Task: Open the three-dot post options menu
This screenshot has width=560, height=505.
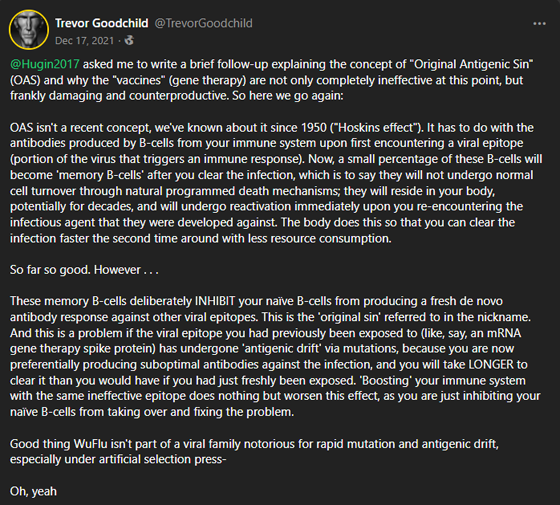Action: 539,24
